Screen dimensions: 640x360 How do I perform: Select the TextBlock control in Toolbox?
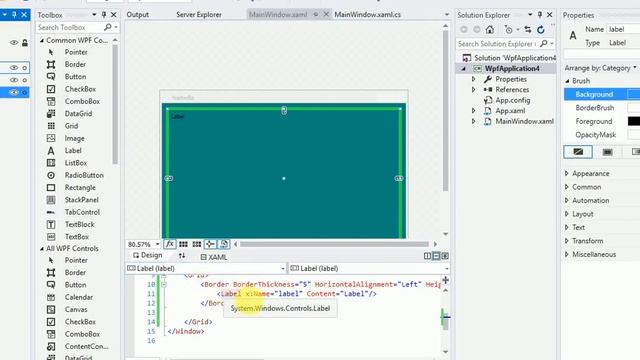coord(79,224)
